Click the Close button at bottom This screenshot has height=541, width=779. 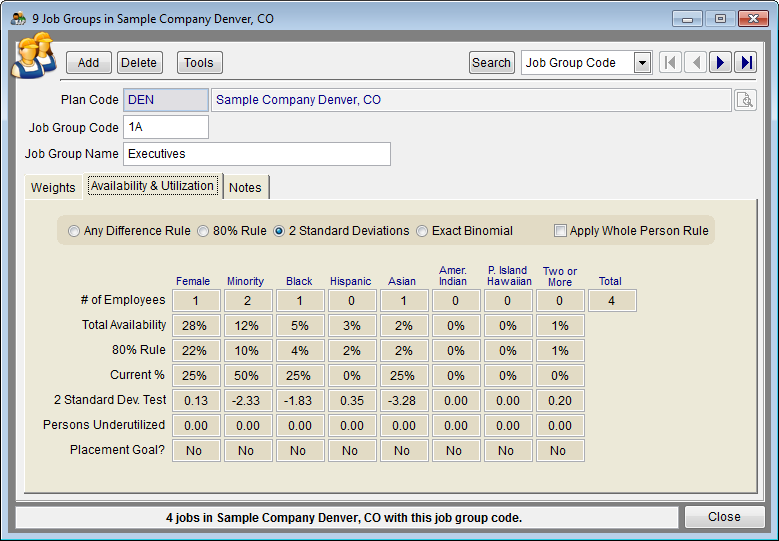click(x=724, y=517)
